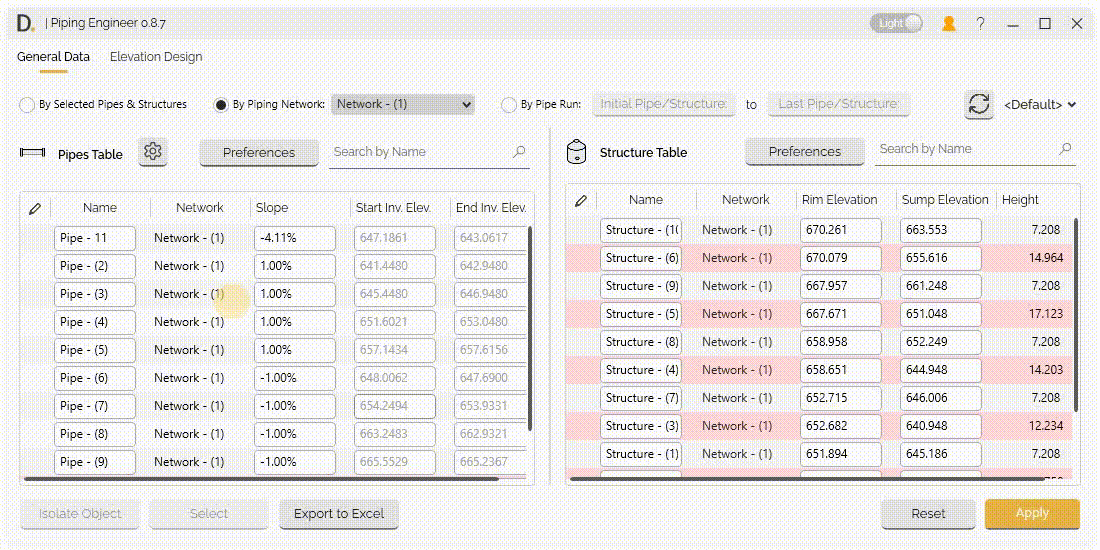Click the Export to Excel button
This screenshot has width=1100, height=550.
tap(339, 514)
